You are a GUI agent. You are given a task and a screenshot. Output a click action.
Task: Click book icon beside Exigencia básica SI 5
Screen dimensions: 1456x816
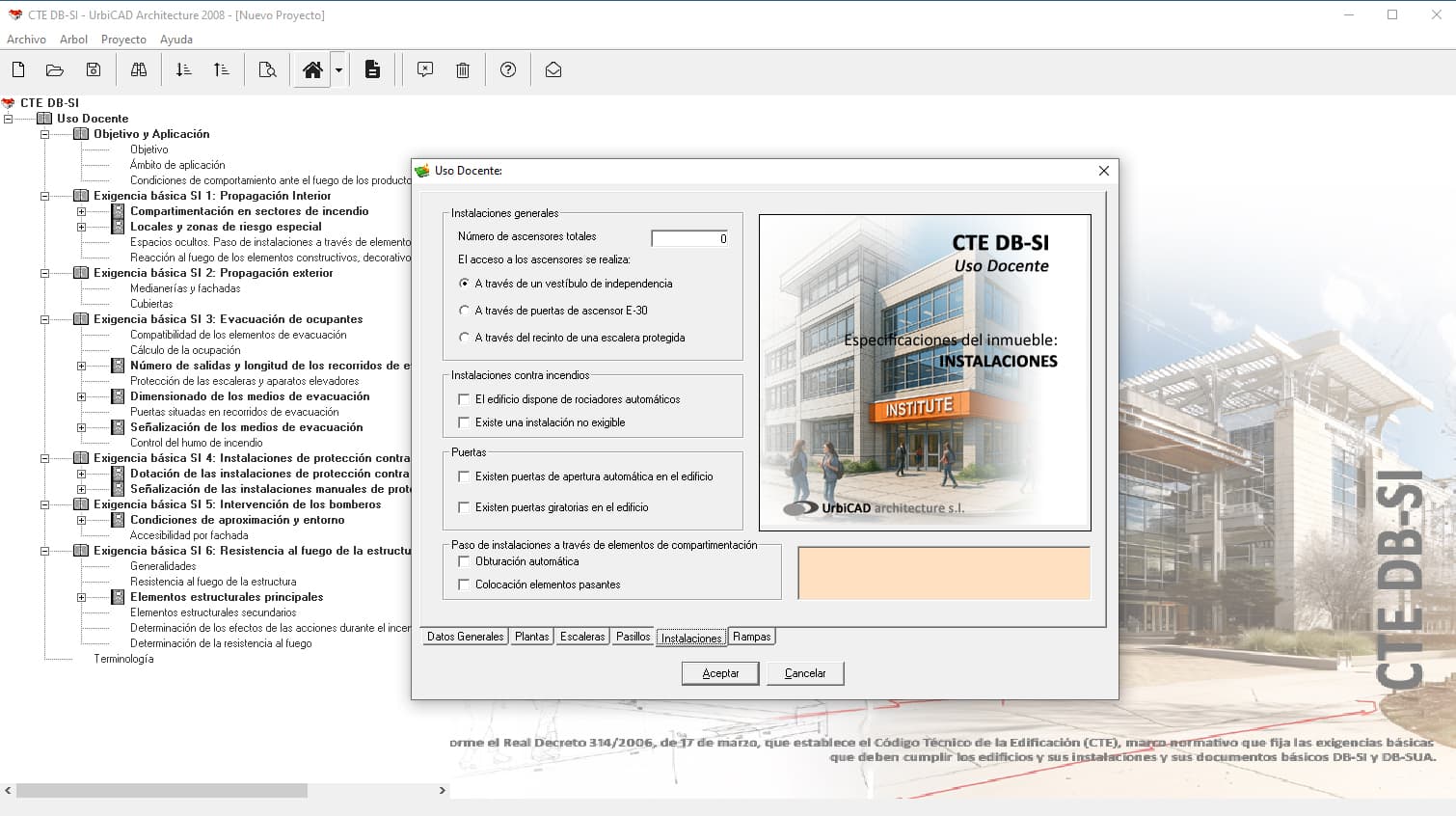pos(81,504)
